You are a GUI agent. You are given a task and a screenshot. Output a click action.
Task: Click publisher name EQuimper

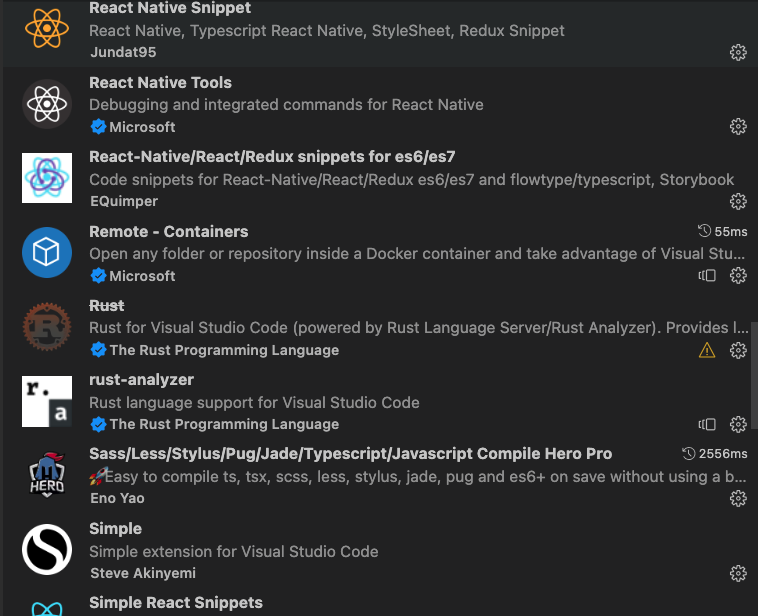(124, 201)
